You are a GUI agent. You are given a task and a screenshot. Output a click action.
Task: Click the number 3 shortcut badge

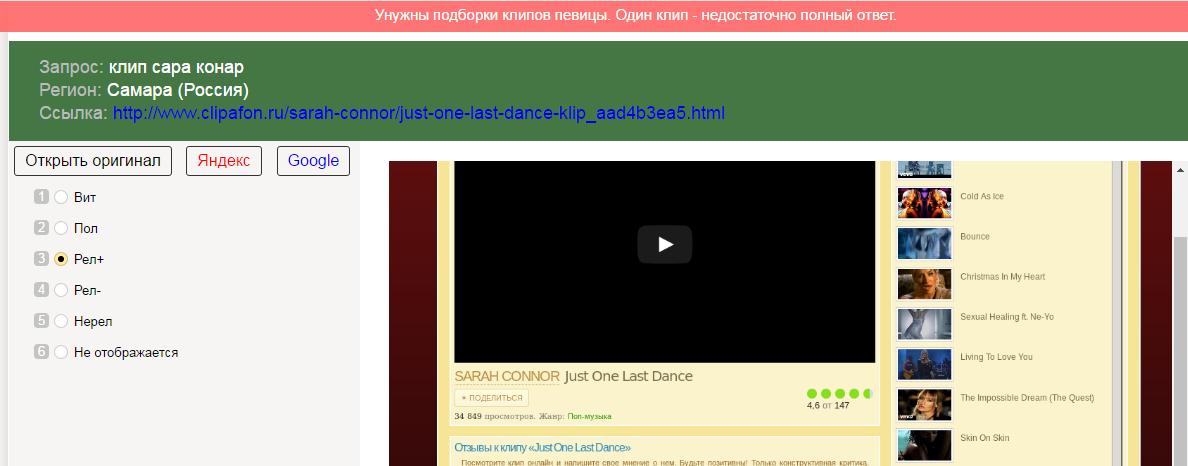41,259
